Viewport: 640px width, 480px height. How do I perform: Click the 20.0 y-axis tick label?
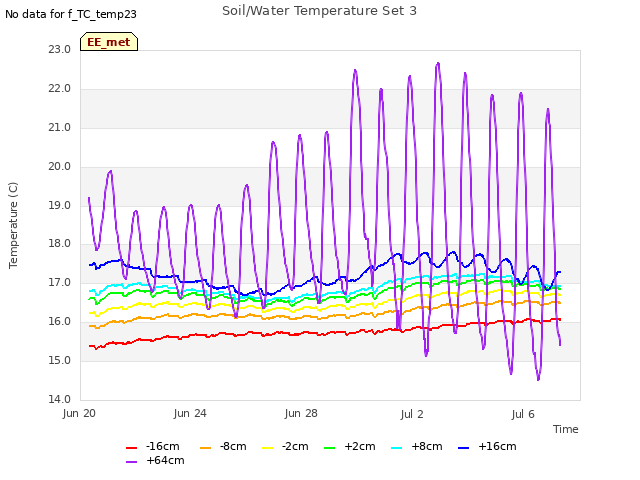point(59,167)
